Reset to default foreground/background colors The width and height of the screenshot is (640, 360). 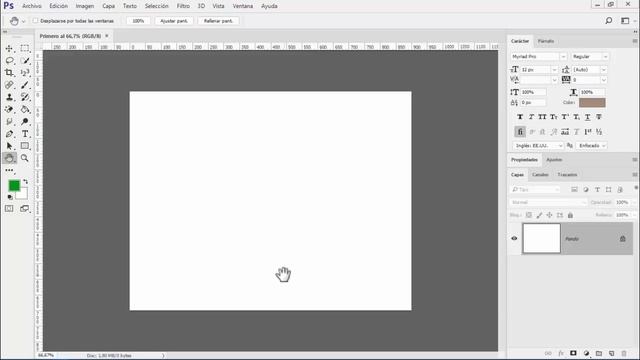pyautogui.click(x=10, y=197)
